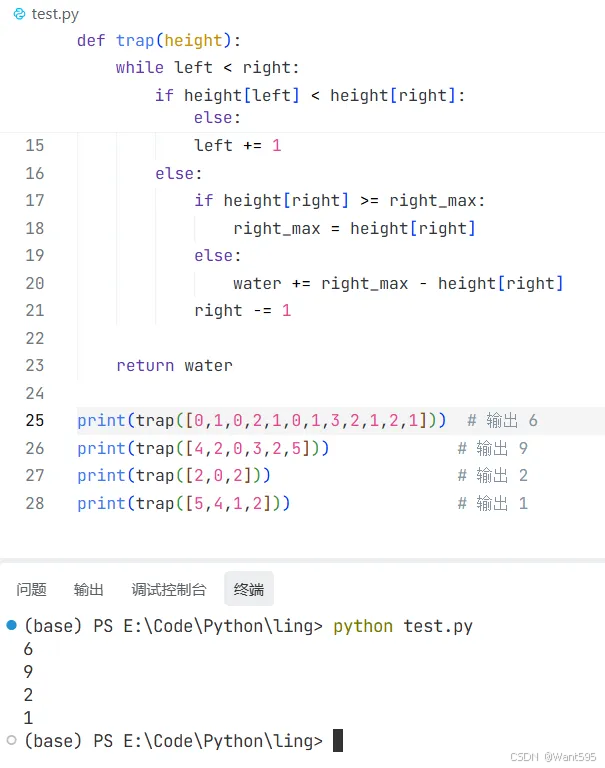
Task: Click 'else:' on line 16
Action: (x=178, y=173)
